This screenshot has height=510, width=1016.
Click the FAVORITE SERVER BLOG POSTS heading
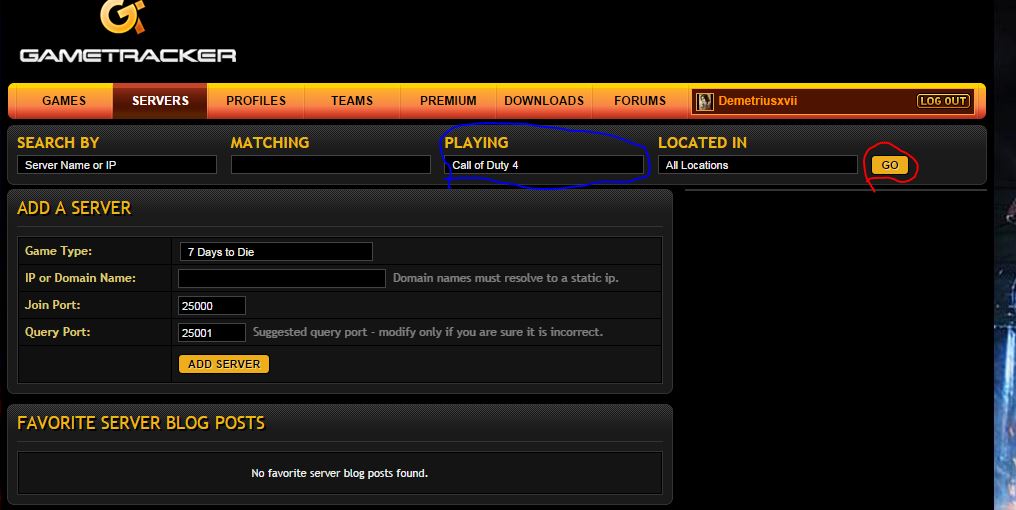point(141,423)
